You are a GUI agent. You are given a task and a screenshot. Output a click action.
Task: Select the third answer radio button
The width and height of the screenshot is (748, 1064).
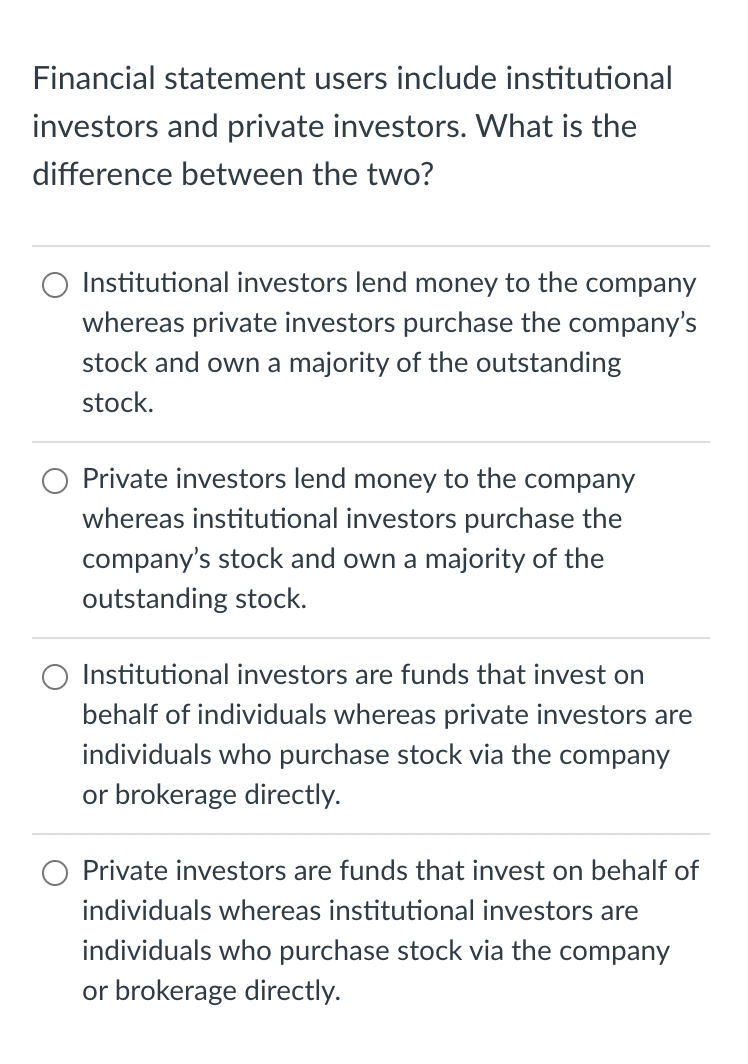pyautogui.click(x=55, y=677)
